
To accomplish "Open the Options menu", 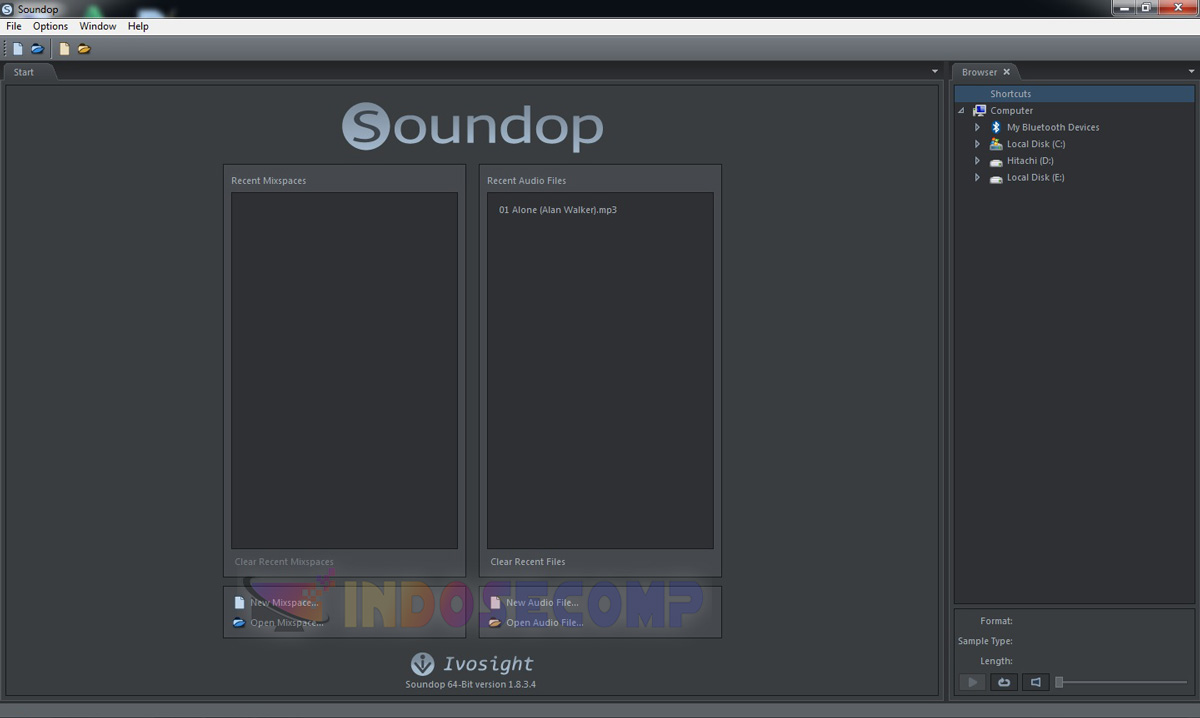I will (49, 26).
